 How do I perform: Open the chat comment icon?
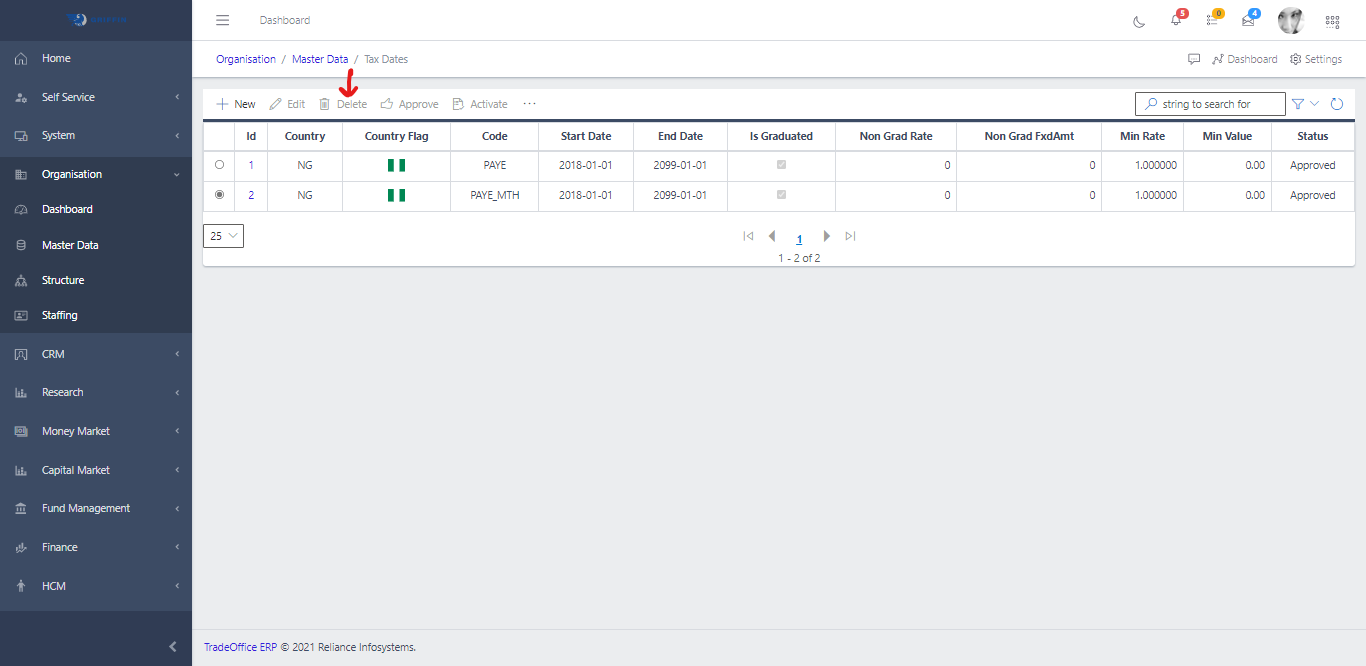1194,59
